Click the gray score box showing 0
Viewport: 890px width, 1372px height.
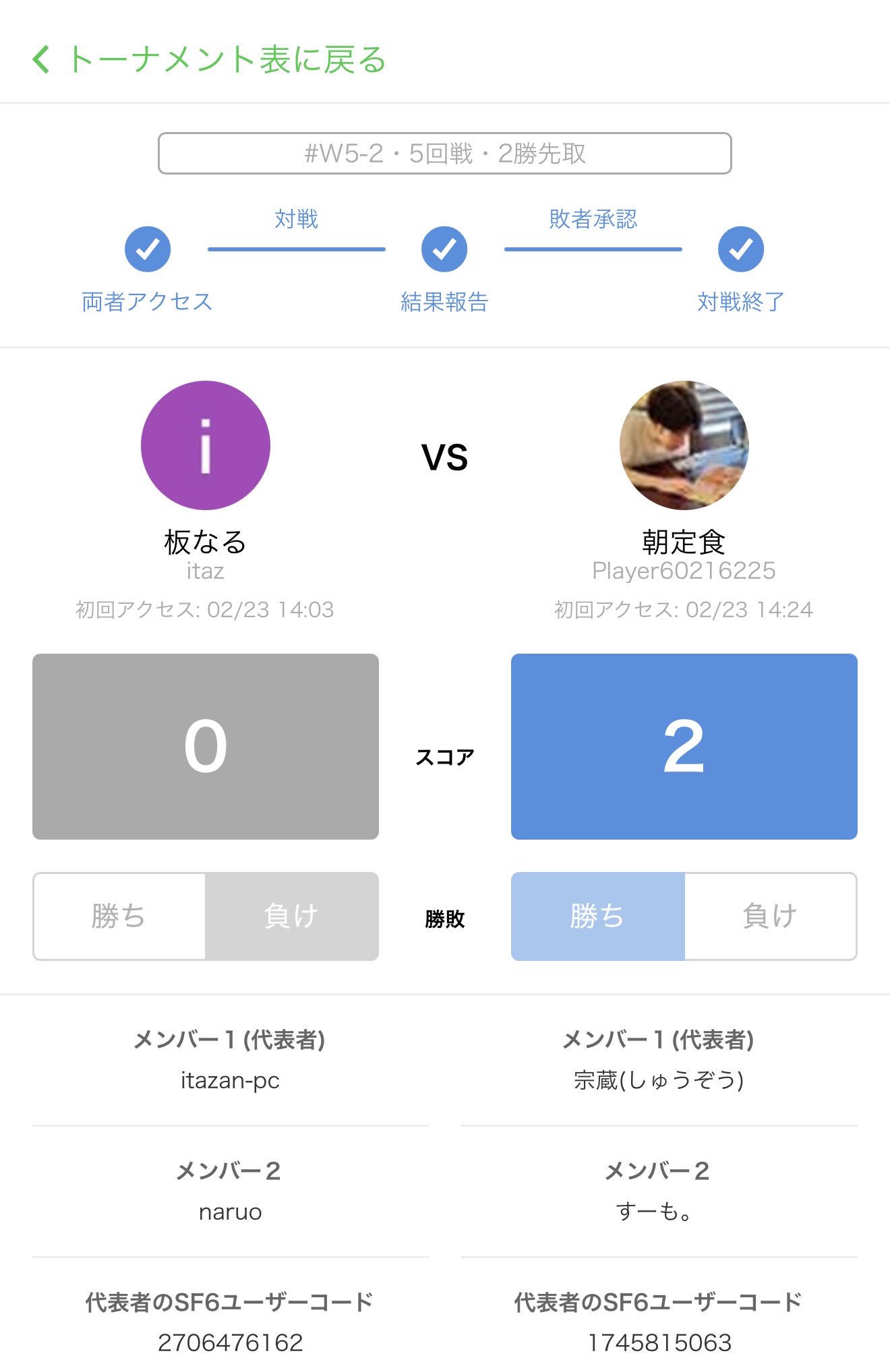[x=206, y=747]
